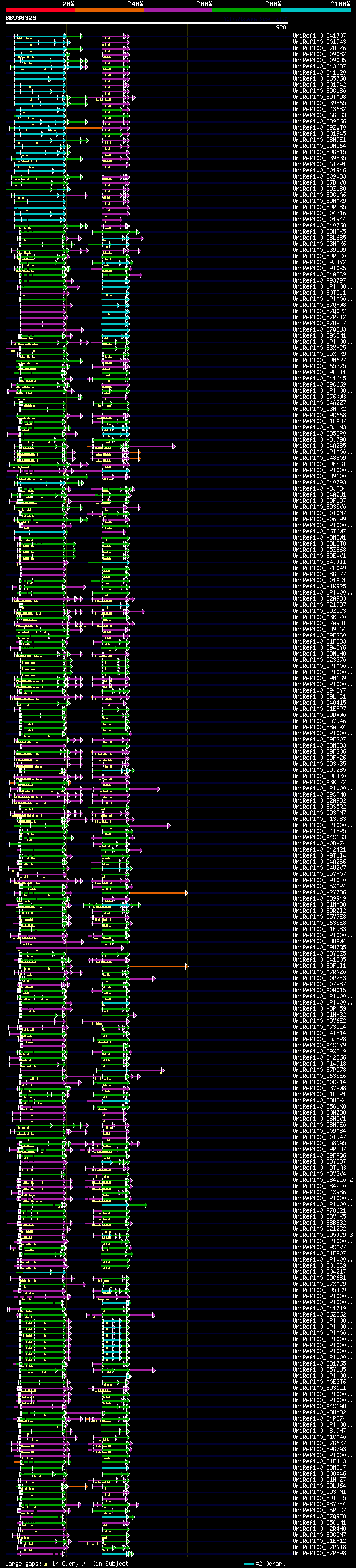Image resolution: width=356 pixels, height=1568 pixels.
Task: Open hit UniRef100_Q01943
Action: [319, 42]
